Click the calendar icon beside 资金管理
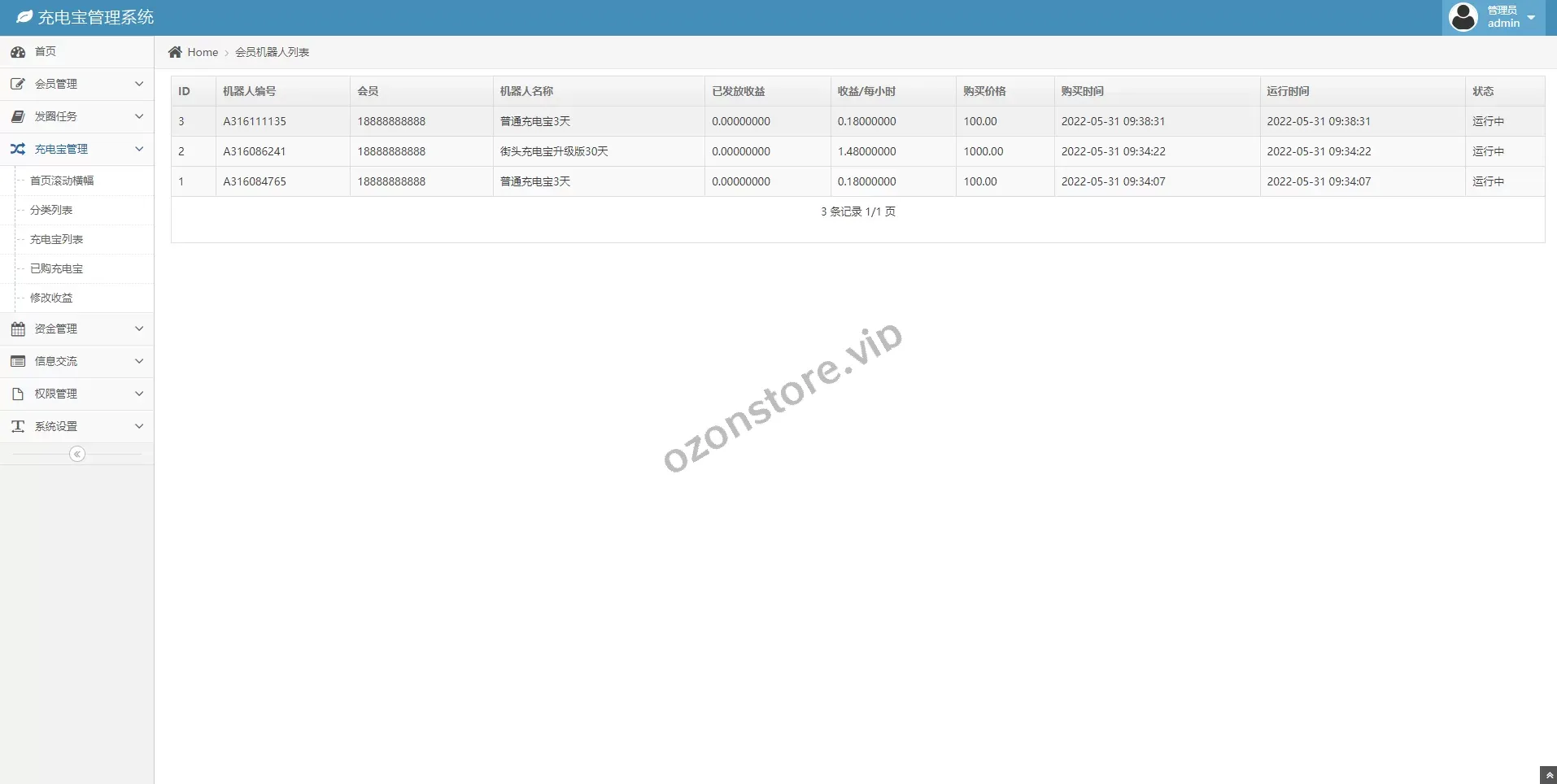This screenshot has height=784, width=1557. point(18,329)
